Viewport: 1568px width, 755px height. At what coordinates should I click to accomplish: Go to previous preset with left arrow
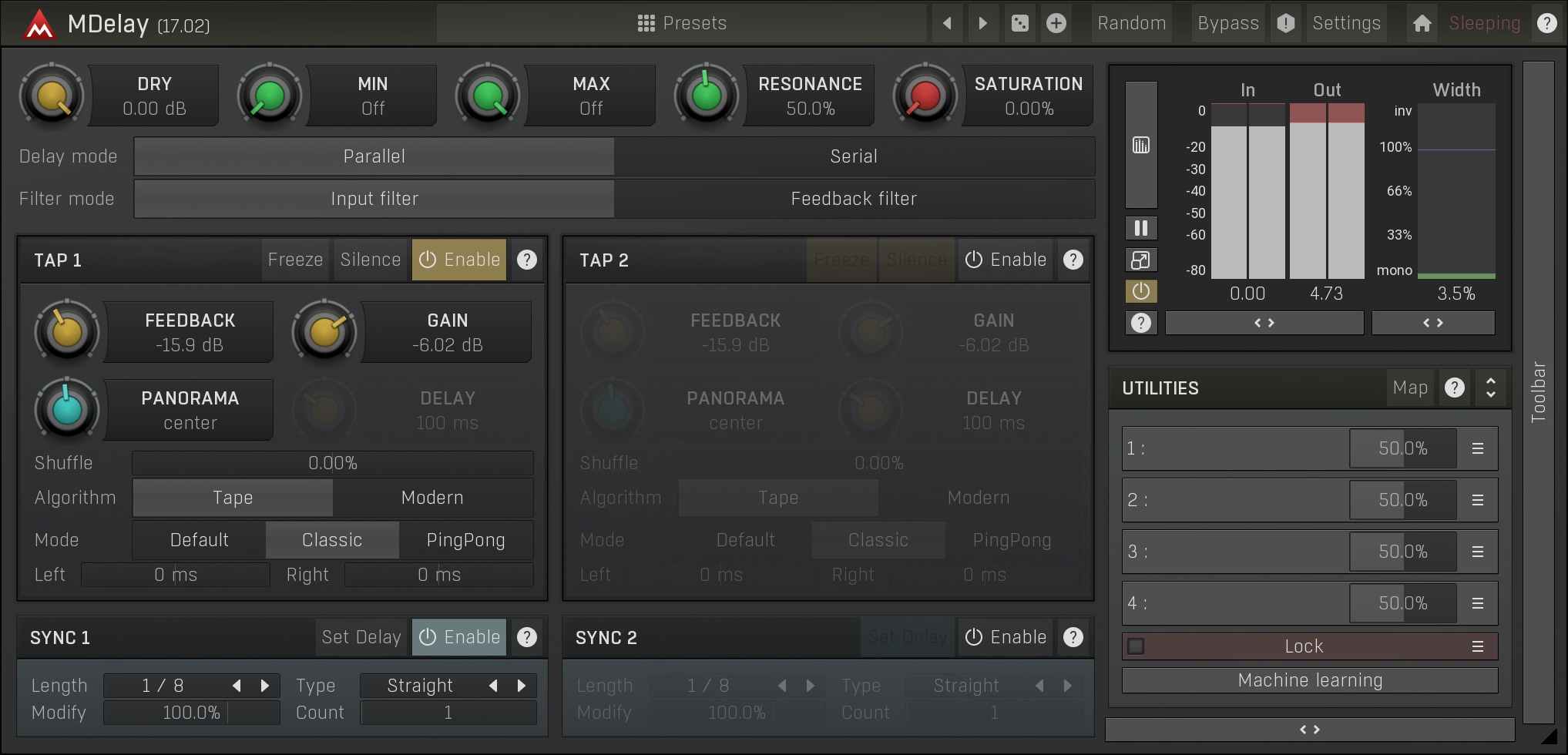coord(947,23)
